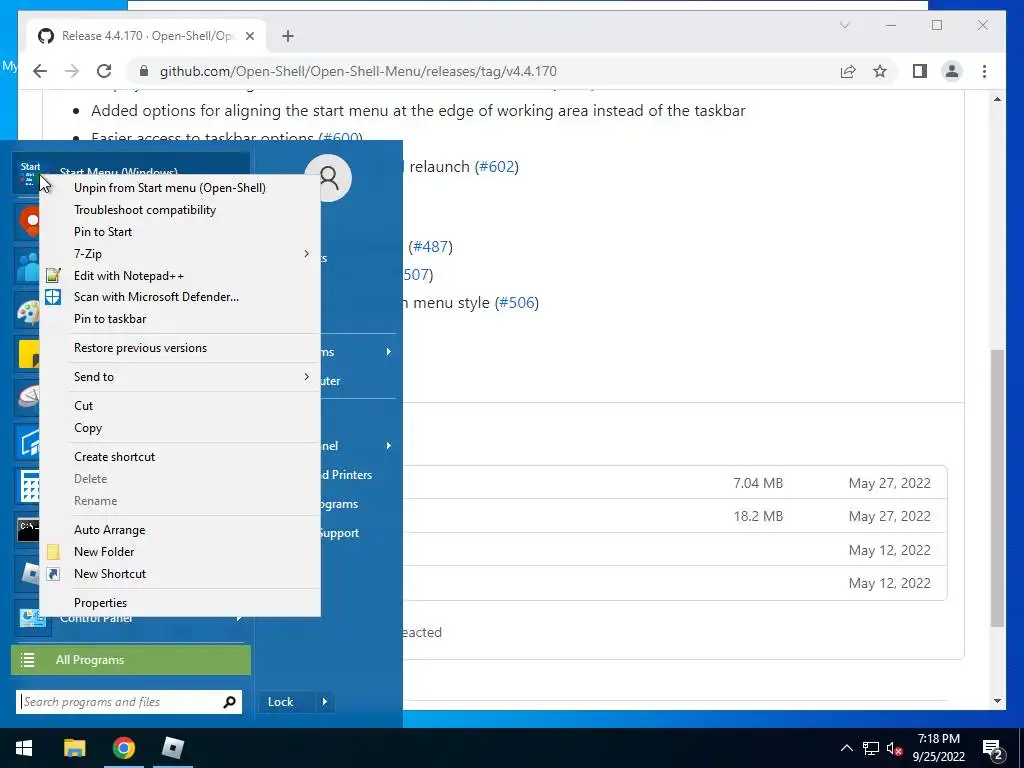
Task: Click the All Programs button
Action: tap(131, 660)
